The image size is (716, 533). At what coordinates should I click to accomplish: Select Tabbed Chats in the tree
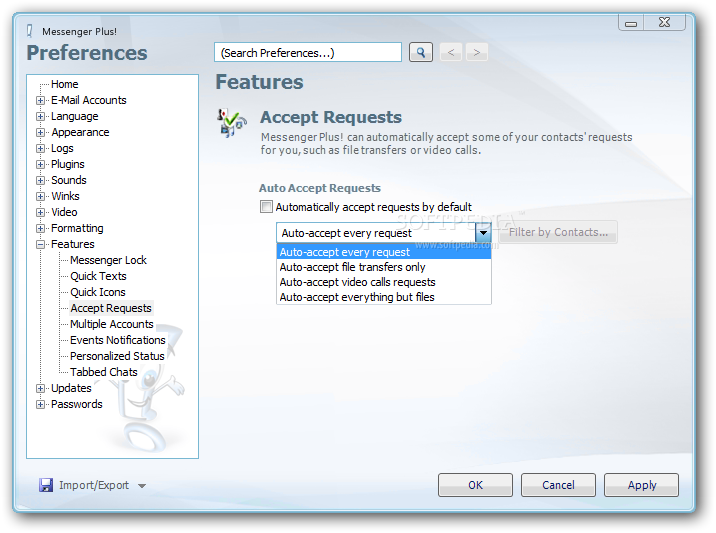click(x=104, y=372)
